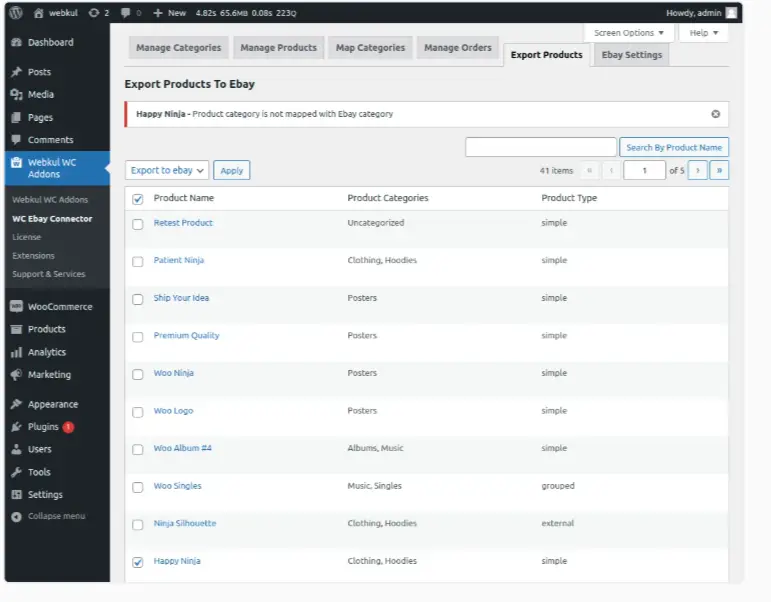The width and height of the screenshot is (771, 602).
Task: Open the Ebay Settings tab
Action: (630, 55)
